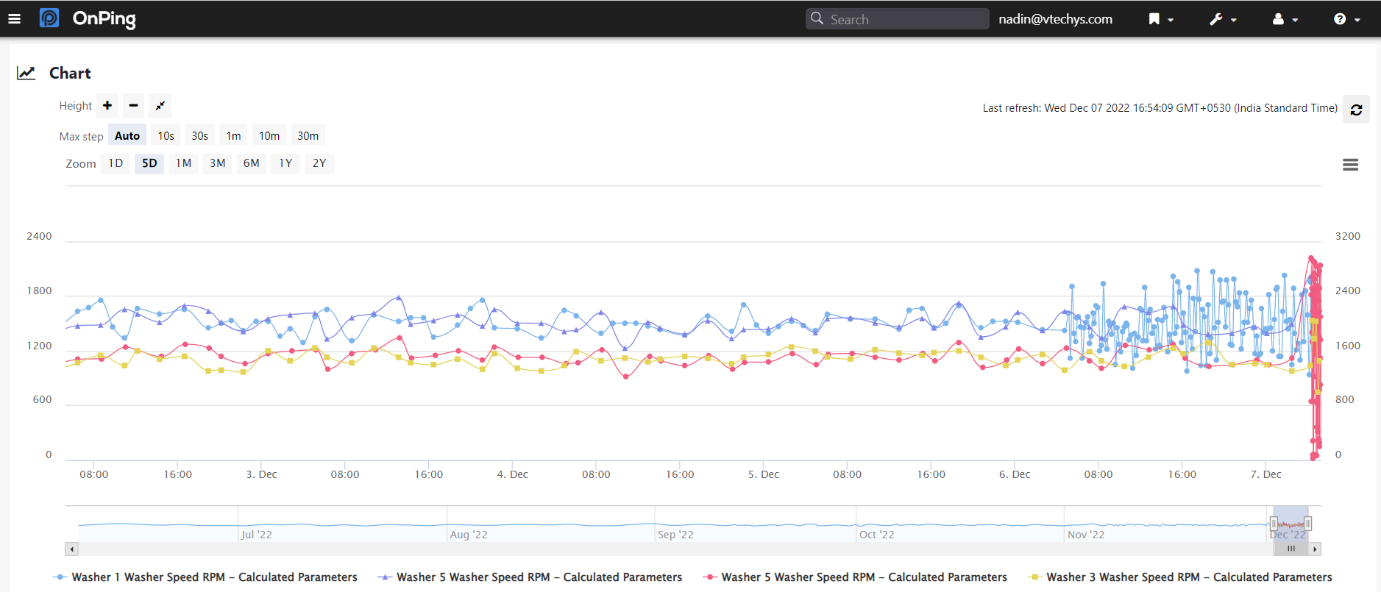This screenshot has height=592, width=1381.
Task: Toggle red Washer 5 Washer Speed RPM legend
Action: tap(855, 577)
